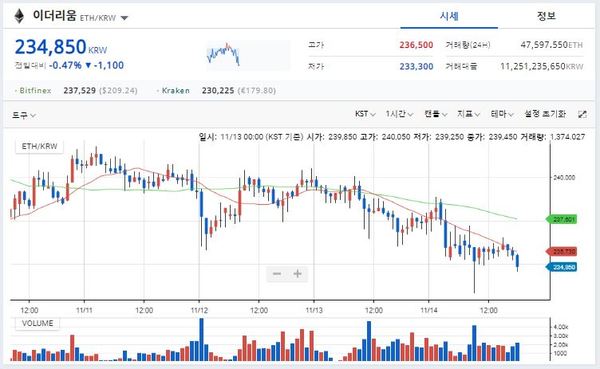Click the chart zoom out minus icon
The image size is (600, 369).
[277, 274]
